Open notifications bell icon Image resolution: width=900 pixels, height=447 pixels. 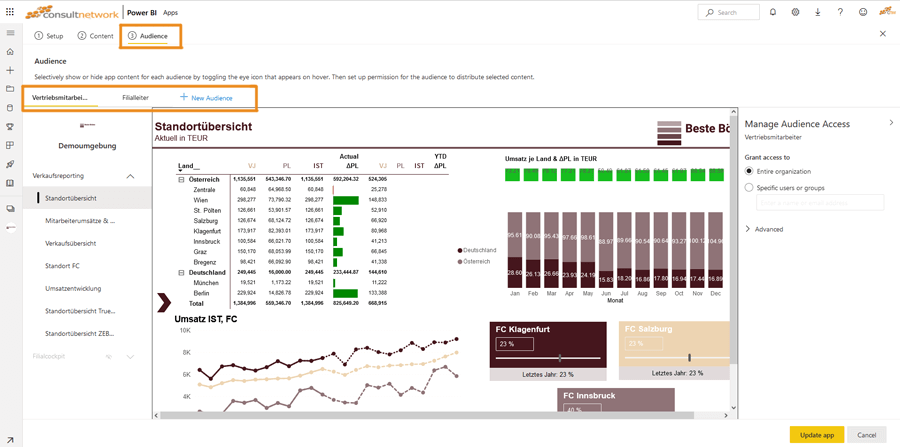click(772, 12)
